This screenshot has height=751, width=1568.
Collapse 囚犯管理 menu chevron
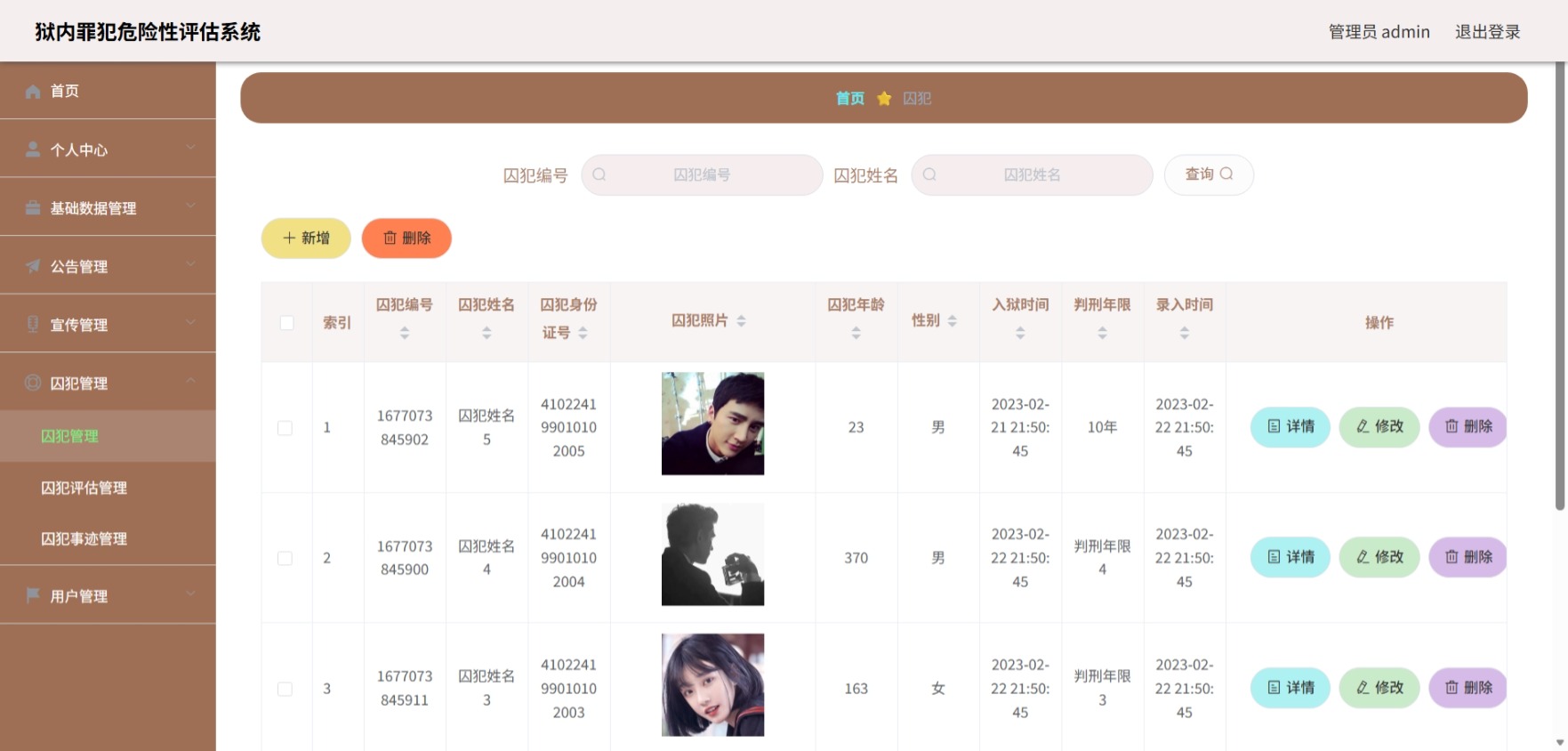[x=190, y=381]
